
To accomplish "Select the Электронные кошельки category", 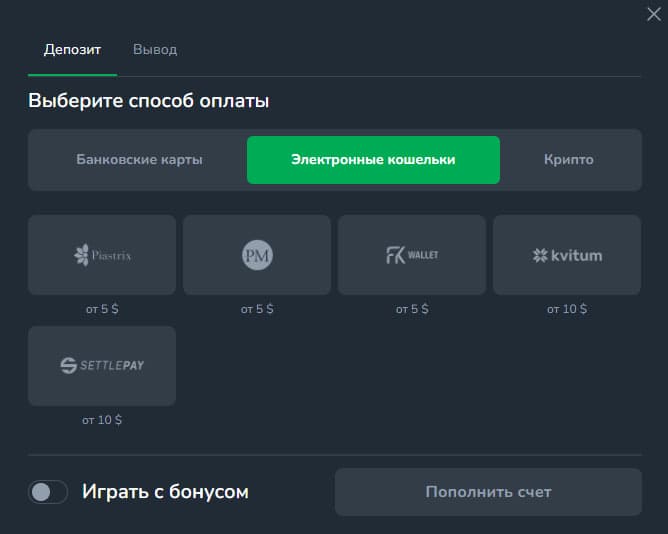I will tap(373, 160).
